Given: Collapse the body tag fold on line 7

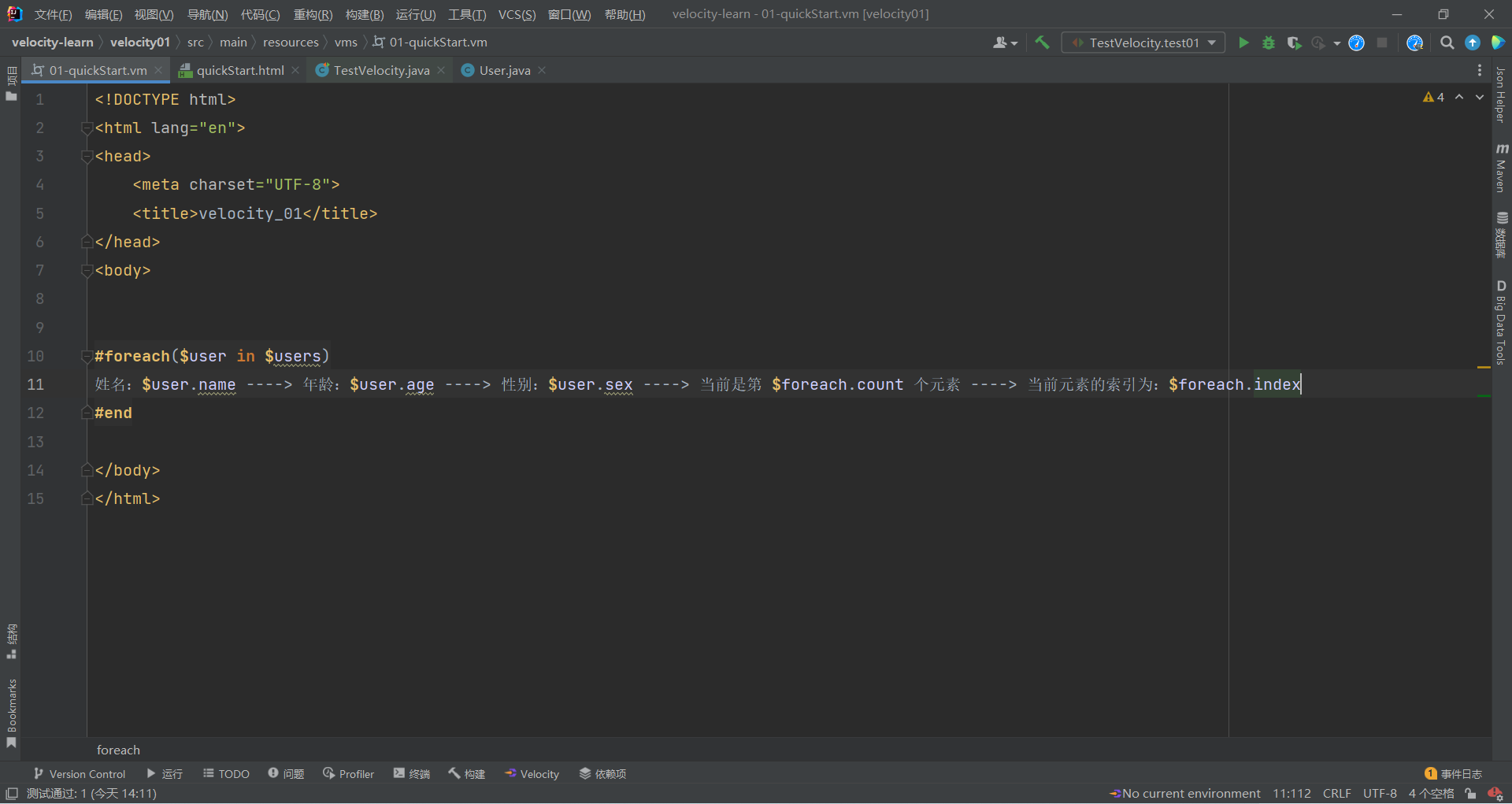Looking at the screenshot, I should point(87,270).
